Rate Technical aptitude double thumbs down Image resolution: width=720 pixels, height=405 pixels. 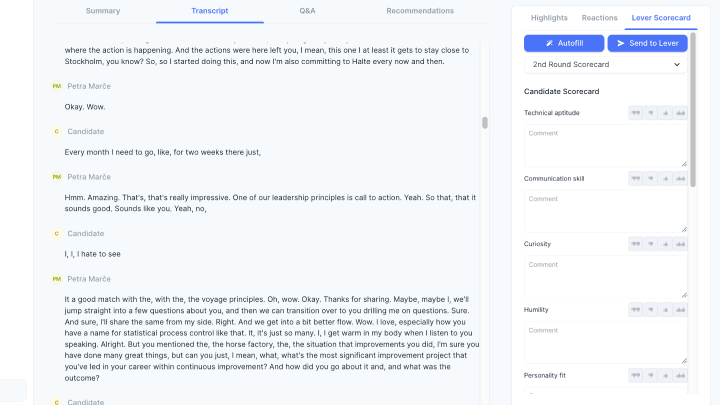pyautogui.click(x=635, y=113)
